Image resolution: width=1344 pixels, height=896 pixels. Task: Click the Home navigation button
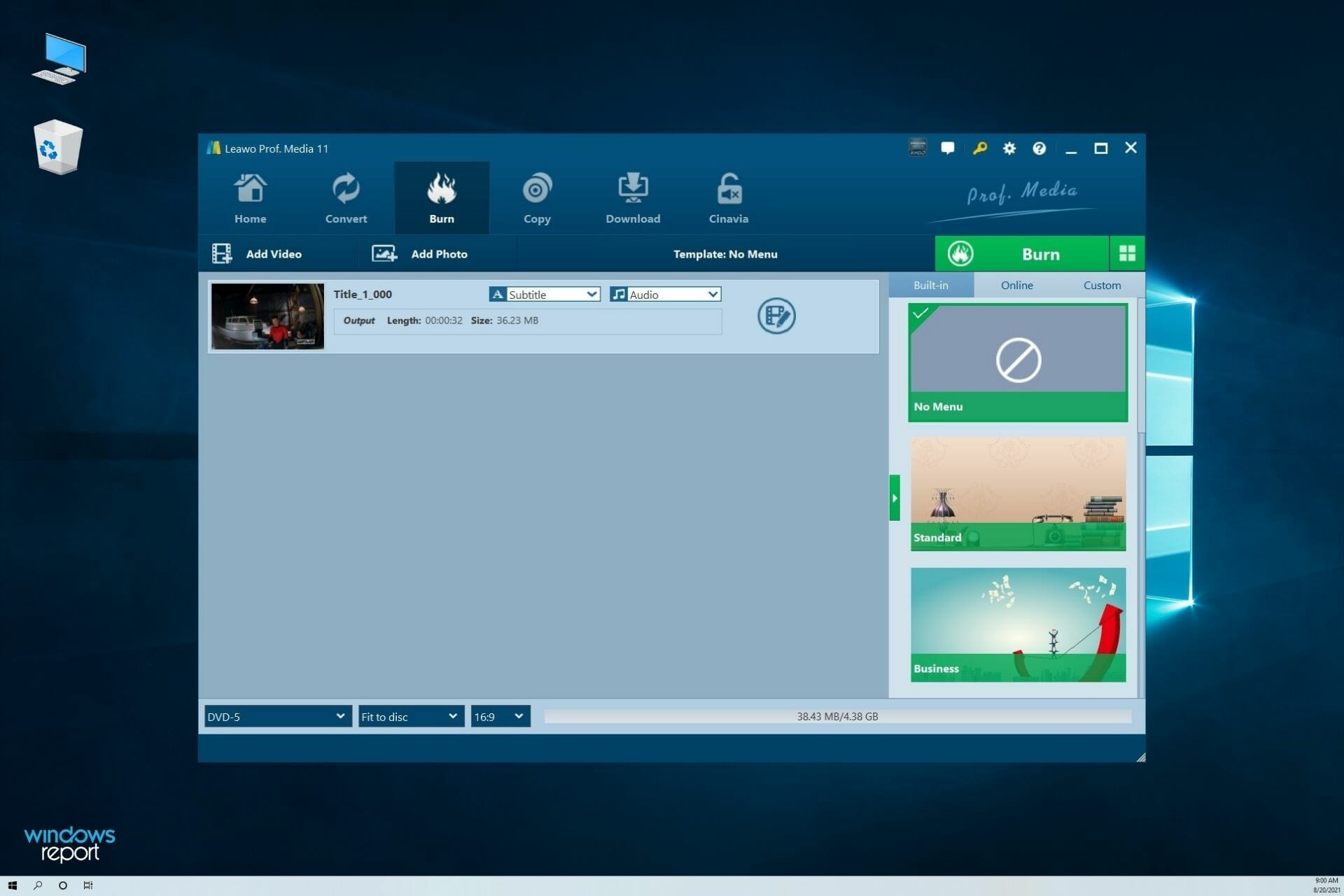[250, 197]
